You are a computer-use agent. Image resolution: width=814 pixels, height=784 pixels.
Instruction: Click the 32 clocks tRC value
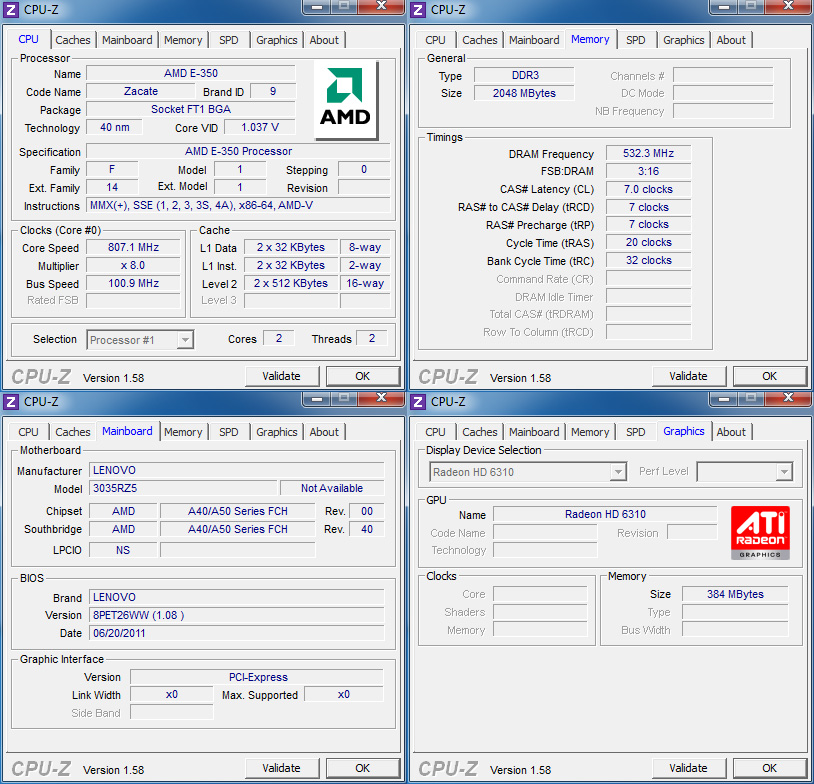click(x=648, y=261)
